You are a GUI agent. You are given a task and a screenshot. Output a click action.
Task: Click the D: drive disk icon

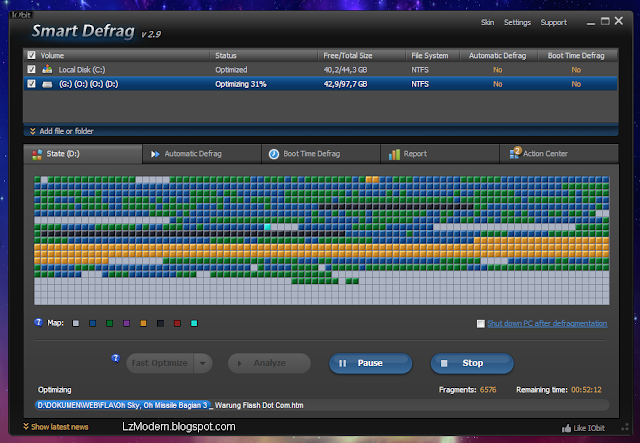coord(47,84)
